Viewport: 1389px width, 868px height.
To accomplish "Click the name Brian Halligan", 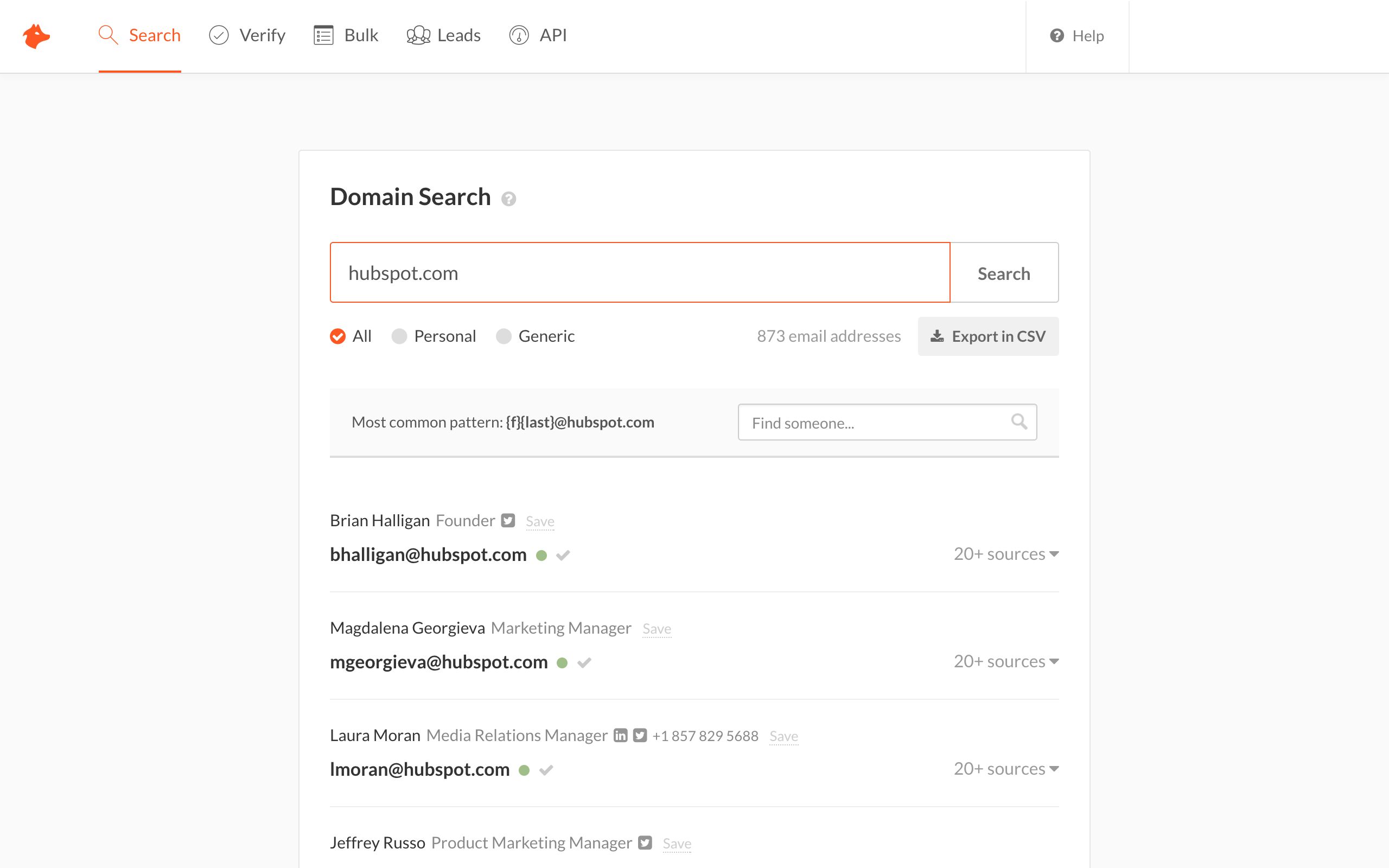I will [x=380, y=520].
